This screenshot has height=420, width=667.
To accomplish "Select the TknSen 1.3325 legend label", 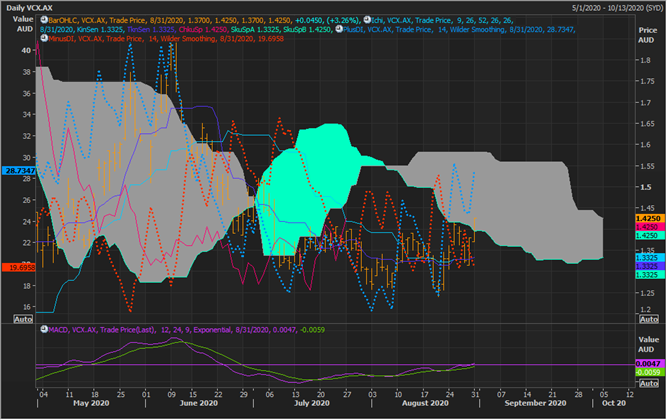I will pos(151,30).
